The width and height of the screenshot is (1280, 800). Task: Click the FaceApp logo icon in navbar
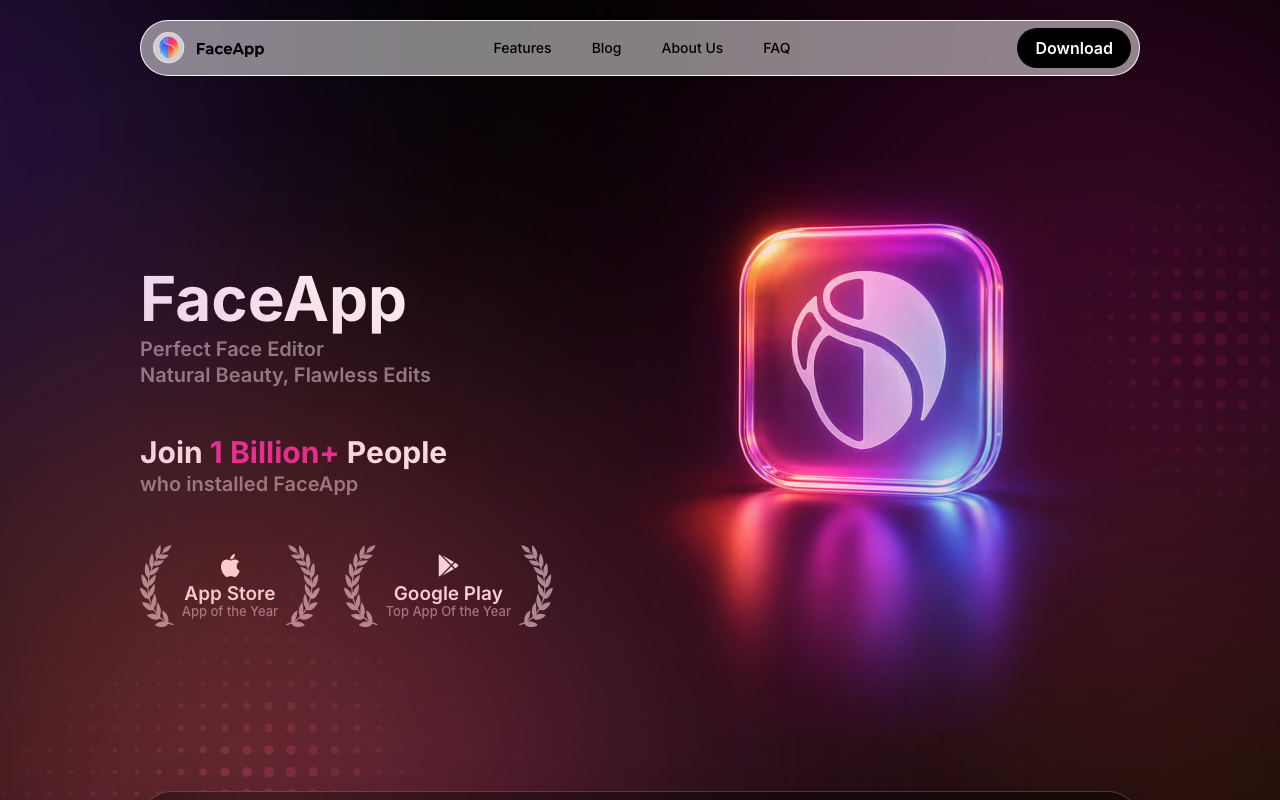(168, 48)
